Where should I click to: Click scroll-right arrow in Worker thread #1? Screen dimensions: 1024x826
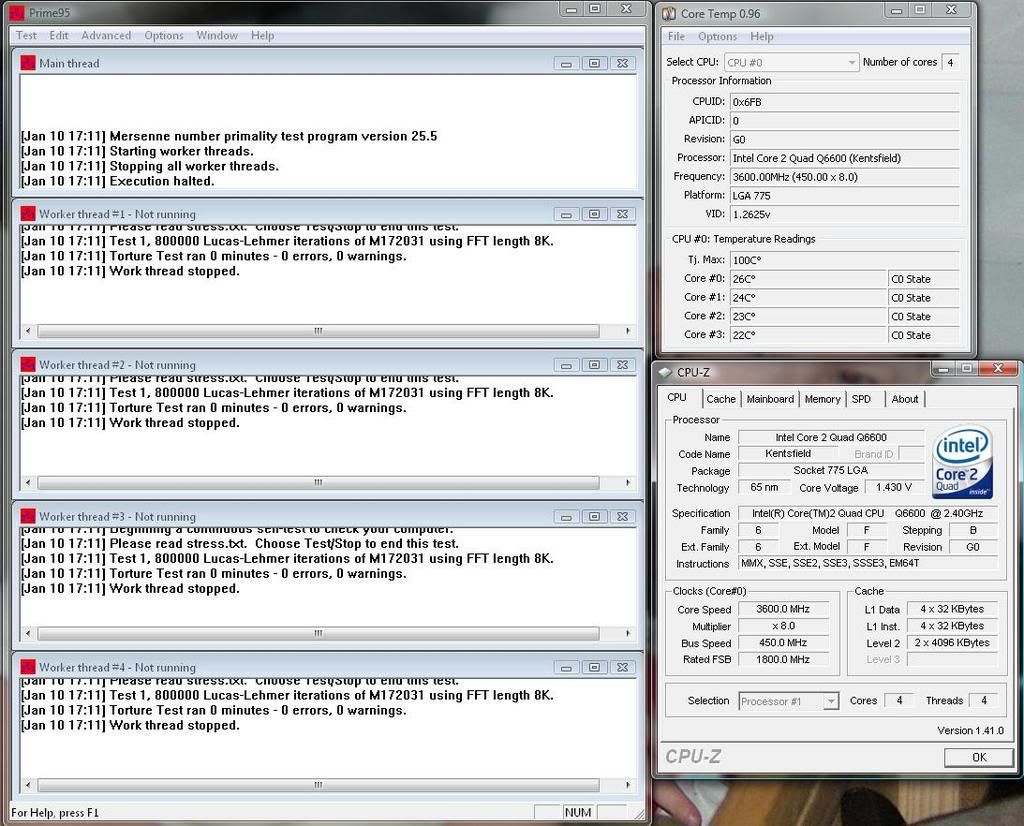point(628,331)
